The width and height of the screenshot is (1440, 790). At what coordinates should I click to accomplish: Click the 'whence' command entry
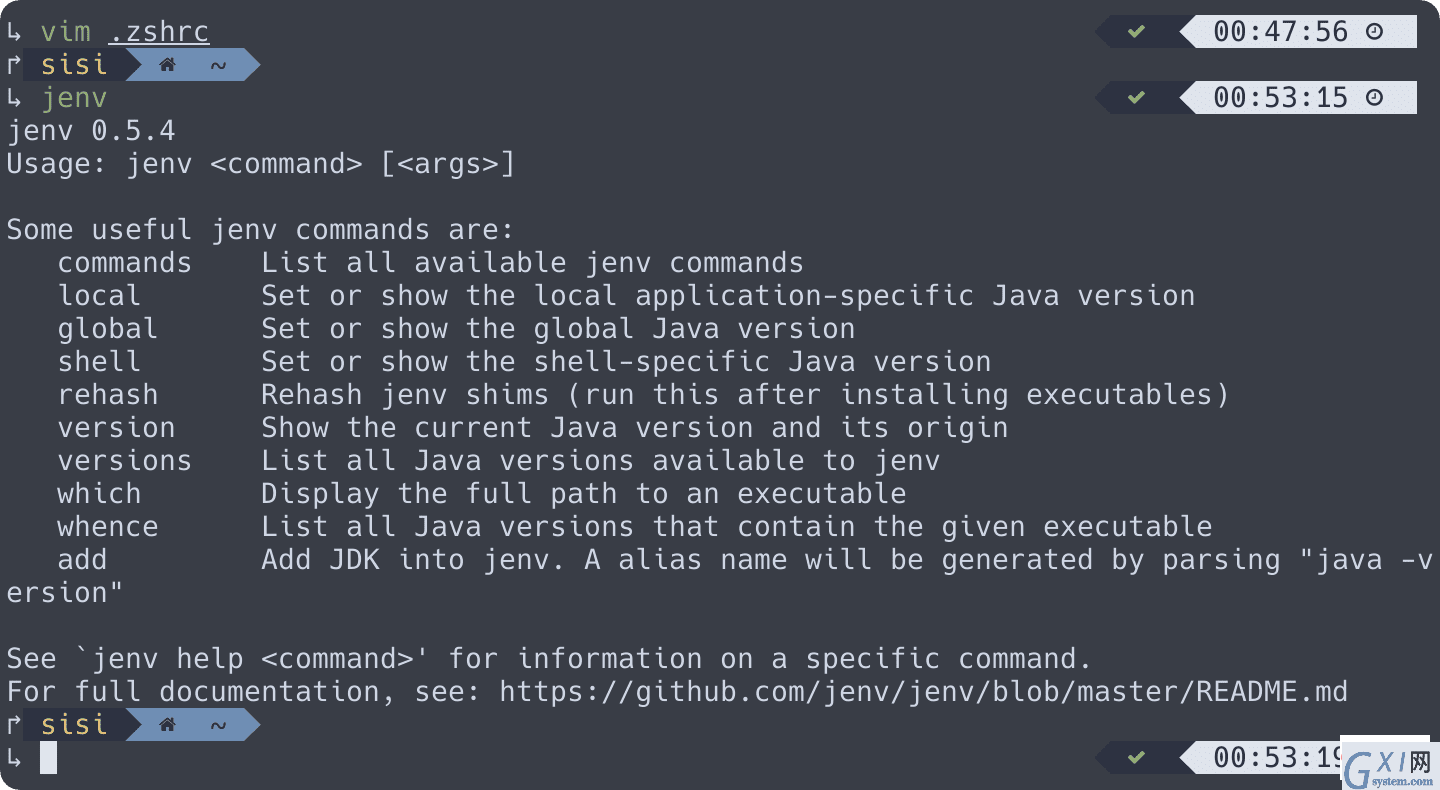click(x=108, y=526)
